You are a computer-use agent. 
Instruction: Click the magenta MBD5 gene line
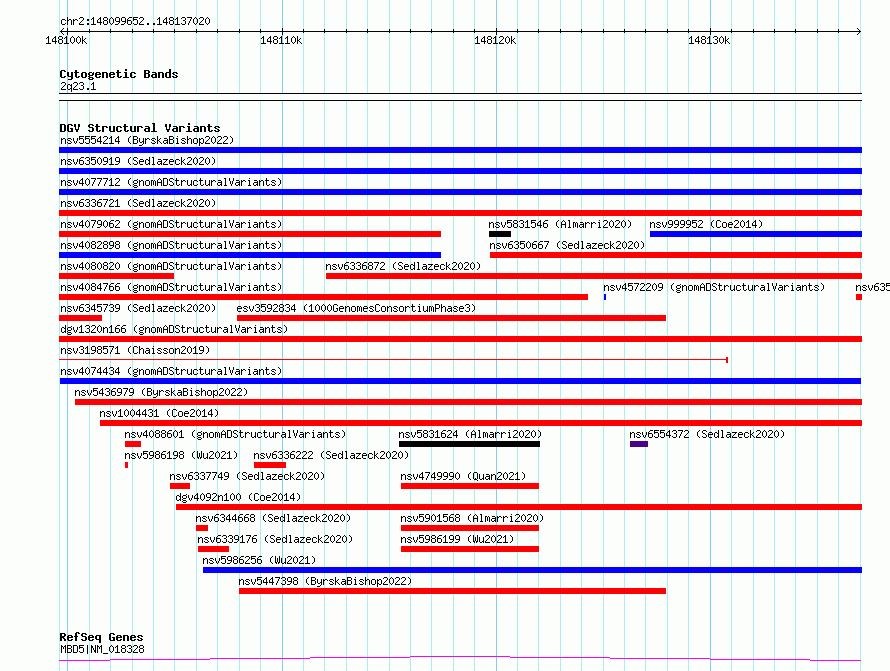(x=460, y=659)
